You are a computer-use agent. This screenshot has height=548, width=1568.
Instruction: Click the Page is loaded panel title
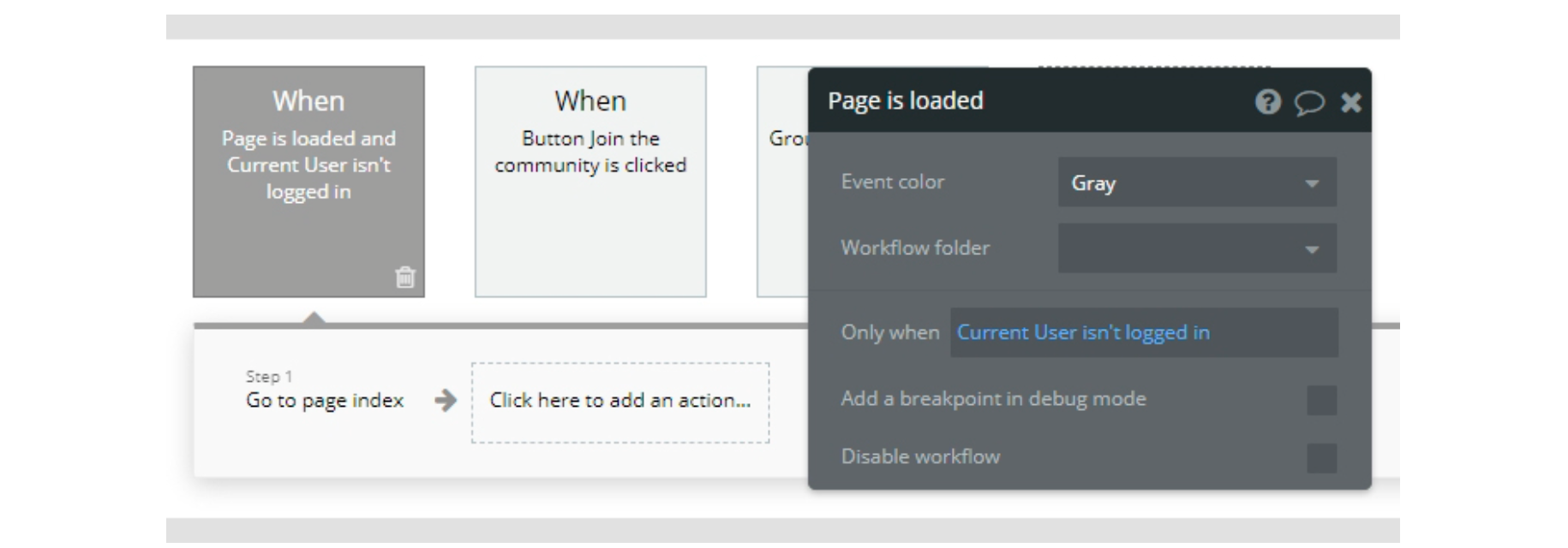(905, 101)
